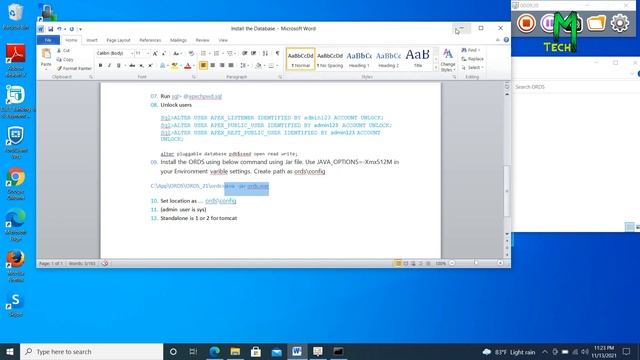Apply the Heading 2 style
This screenshot has height=360, width=640.
389,59
